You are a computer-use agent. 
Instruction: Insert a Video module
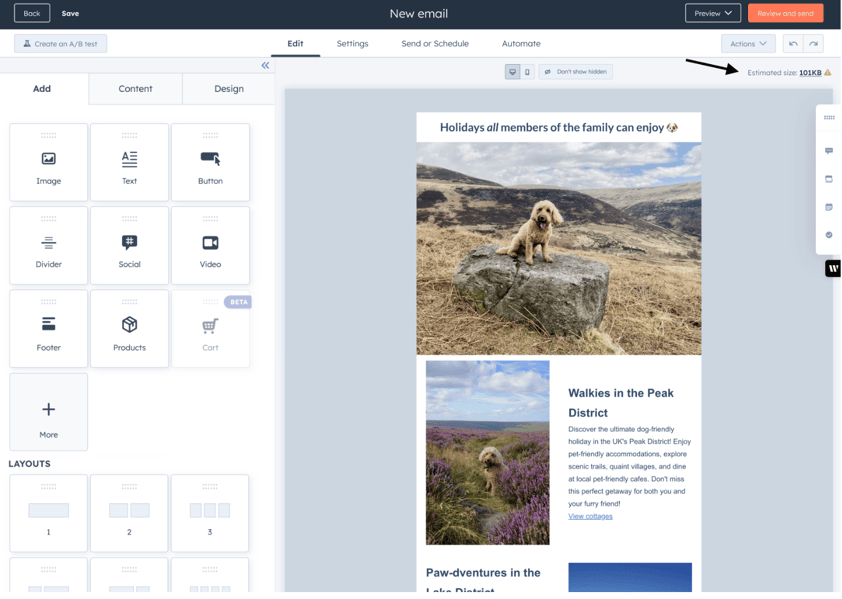pos(210,246)
